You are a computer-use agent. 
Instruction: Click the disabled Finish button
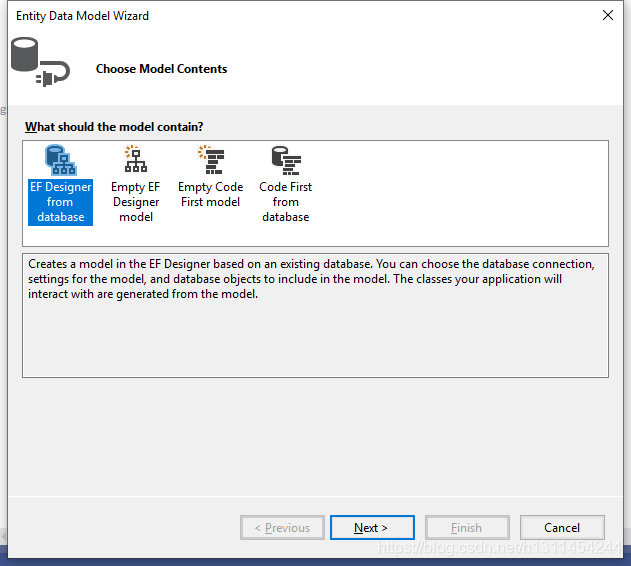(x=467, y=527)
